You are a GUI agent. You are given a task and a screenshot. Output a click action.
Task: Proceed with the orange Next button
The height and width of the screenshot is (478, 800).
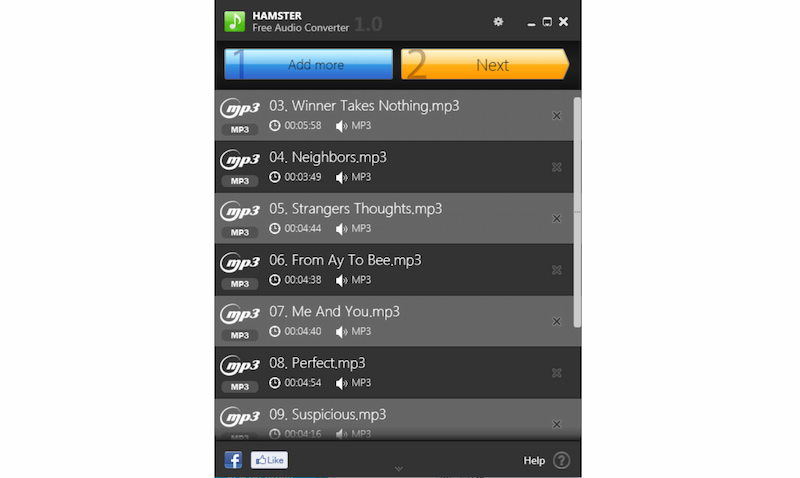(485, 64)
